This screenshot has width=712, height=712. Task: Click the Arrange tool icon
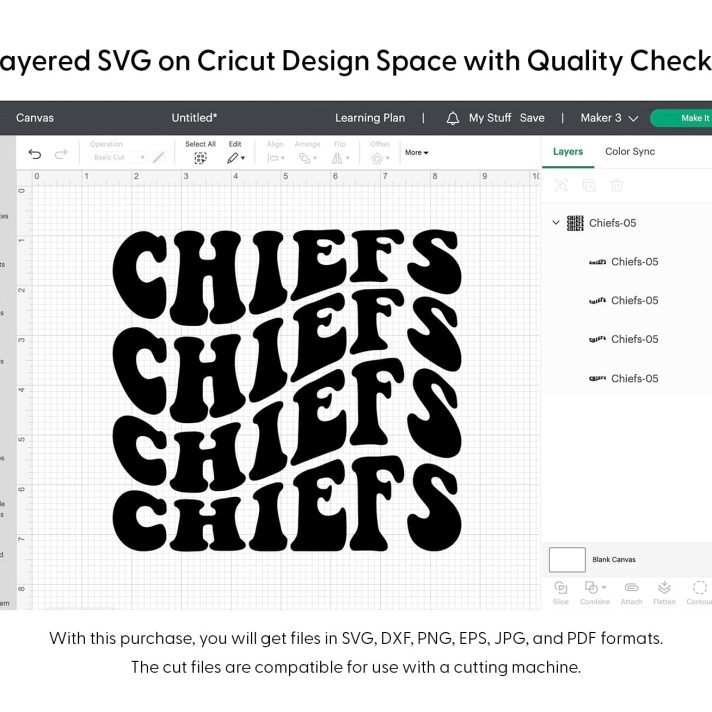[x=304, y=158]
